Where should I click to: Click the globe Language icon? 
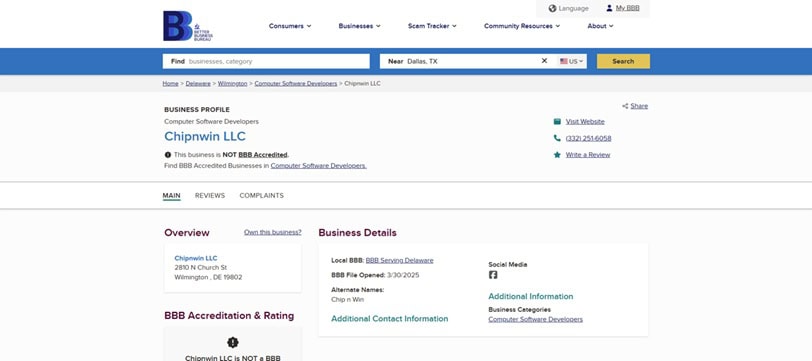click(553, 8)
